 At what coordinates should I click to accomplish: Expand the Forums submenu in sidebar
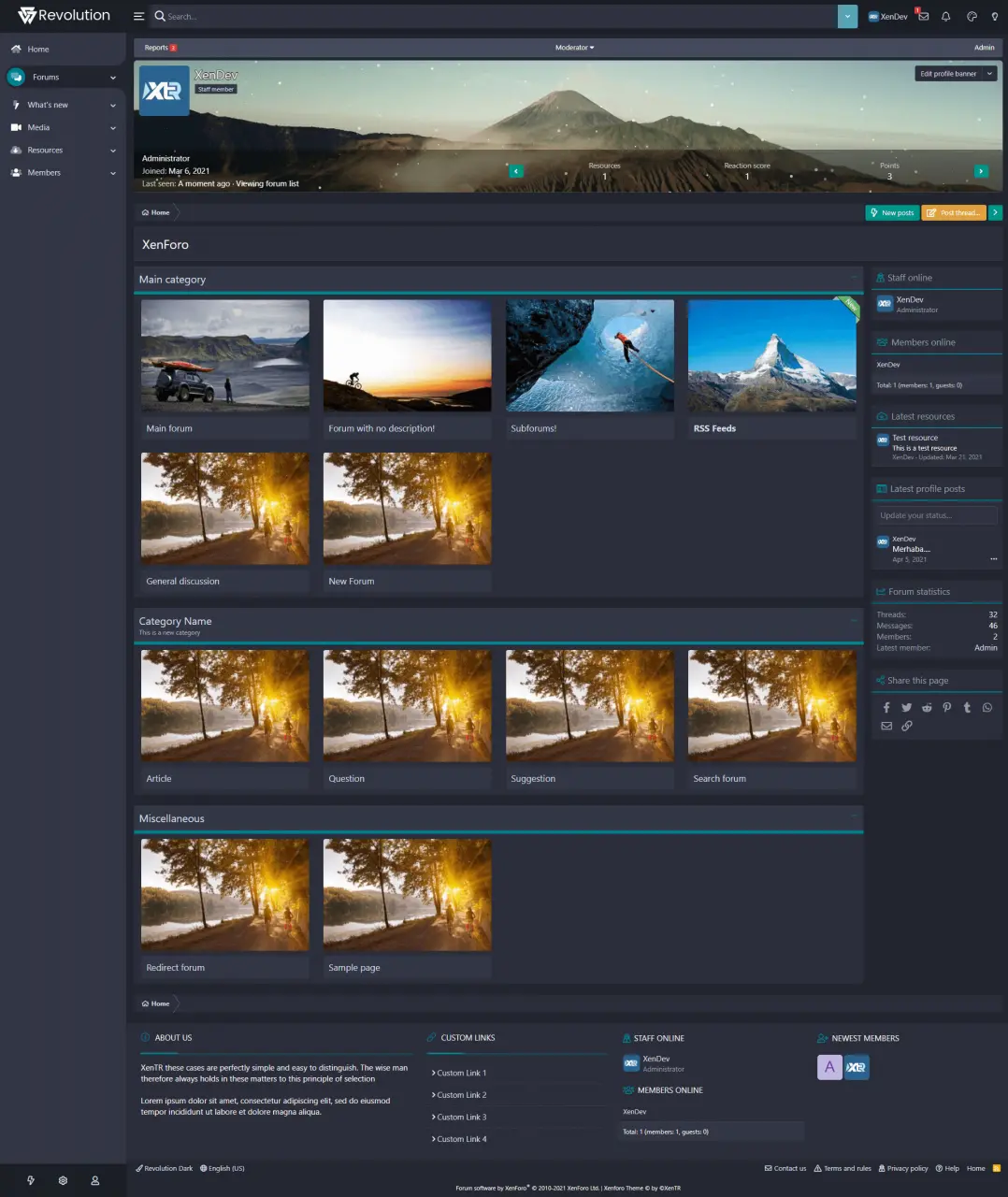(113, 78)
